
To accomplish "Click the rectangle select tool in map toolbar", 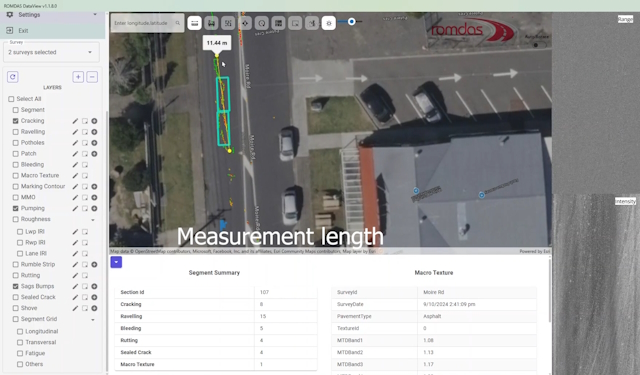I will pyautogui.click(x=295, y=23).
